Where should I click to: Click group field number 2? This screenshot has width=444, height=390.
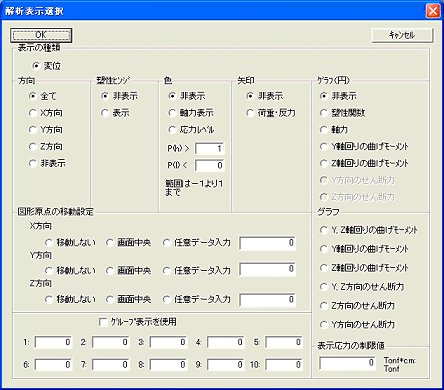coord(111,342)
